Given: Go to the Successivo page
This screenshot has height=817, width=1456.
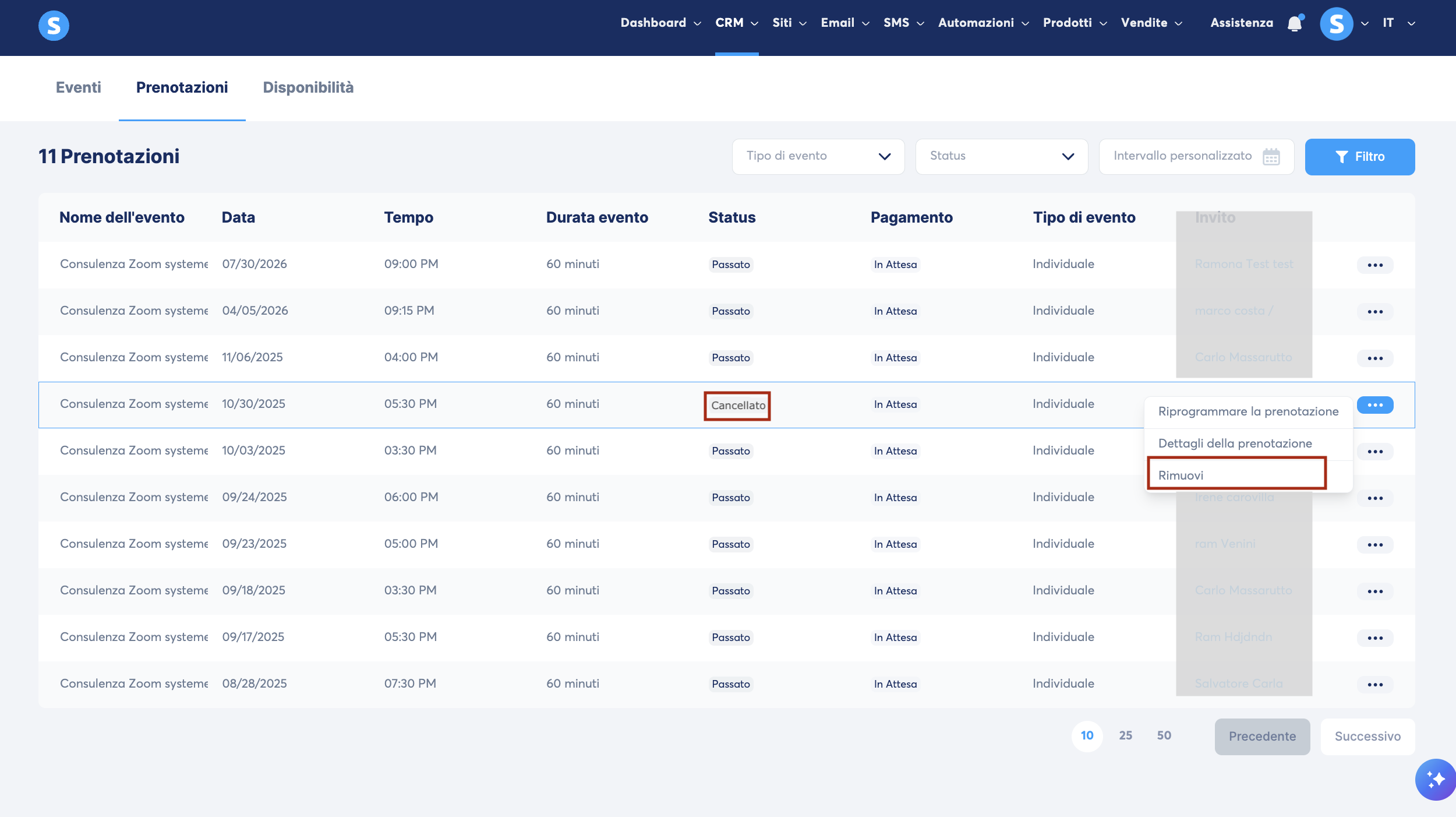Looking at the screenshot, I should click(x=1367, y=737).
